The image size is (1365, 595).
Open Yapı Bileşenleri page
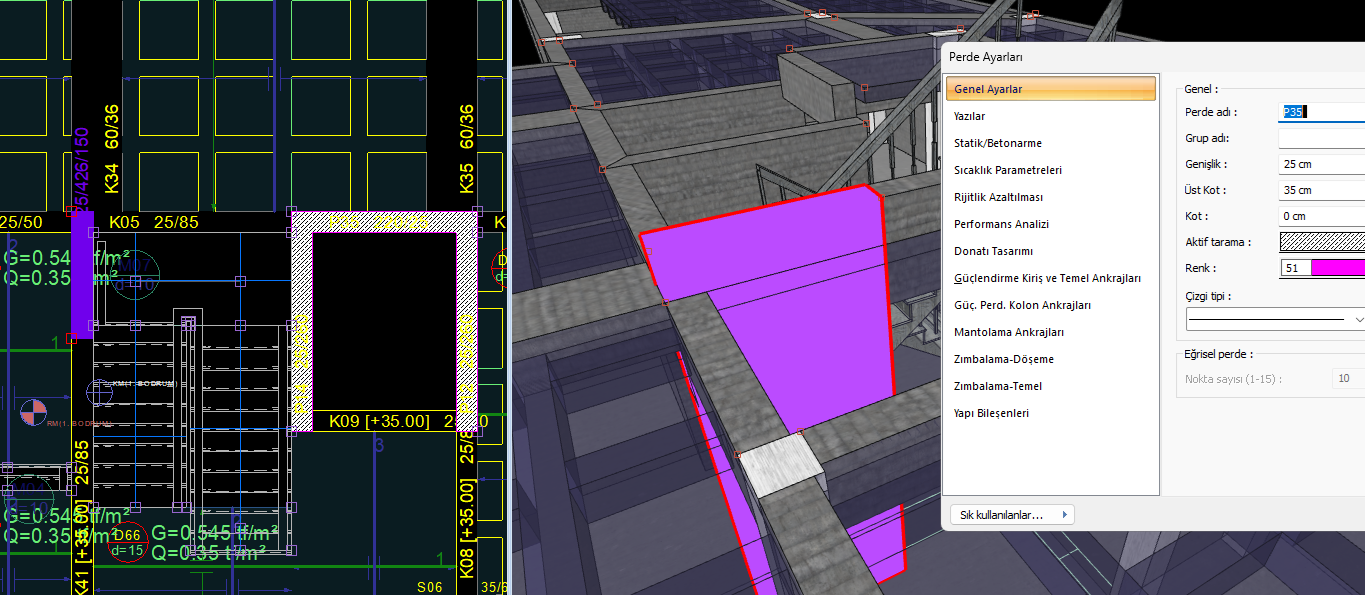coord(991,413)
